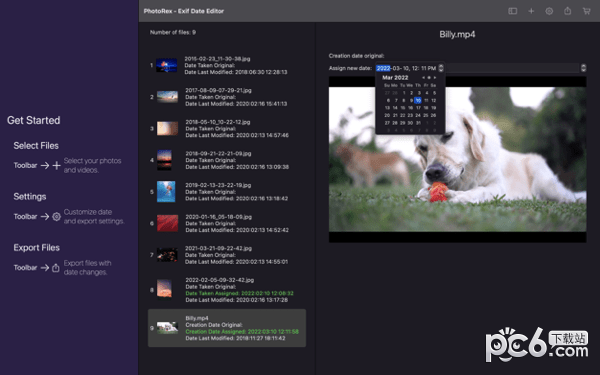The height and width of the screenshot is (375, 600).
Task: Open the thumbnail of 2018-09-21-22-21-09.jpg
Action: 164,160
